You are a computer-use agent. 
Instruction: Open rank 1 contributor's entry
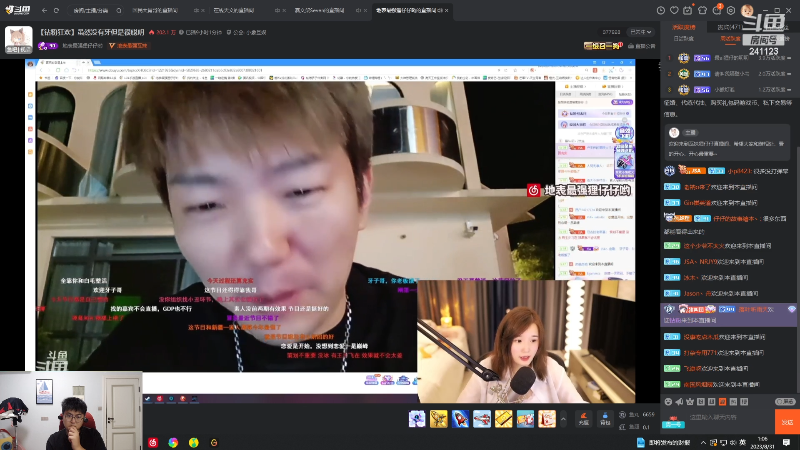click(729, 58)
